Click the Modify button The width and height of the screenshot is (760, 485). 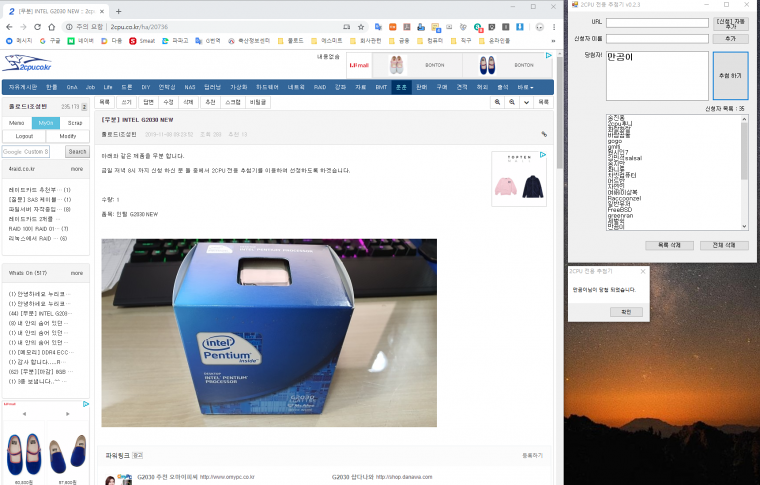(x=68, y=136)
